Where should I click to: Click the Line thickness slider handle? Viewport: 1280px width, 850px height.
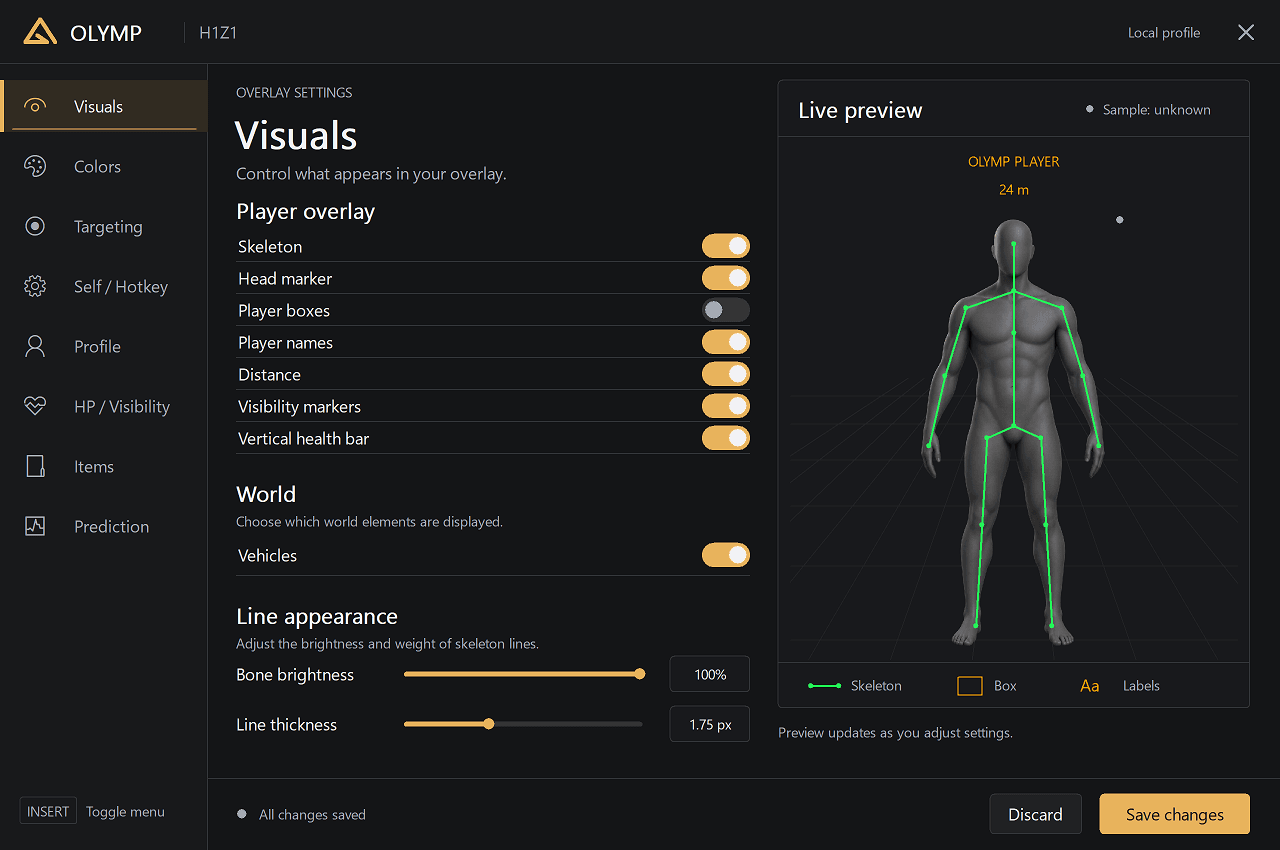(x=488, y=724)
